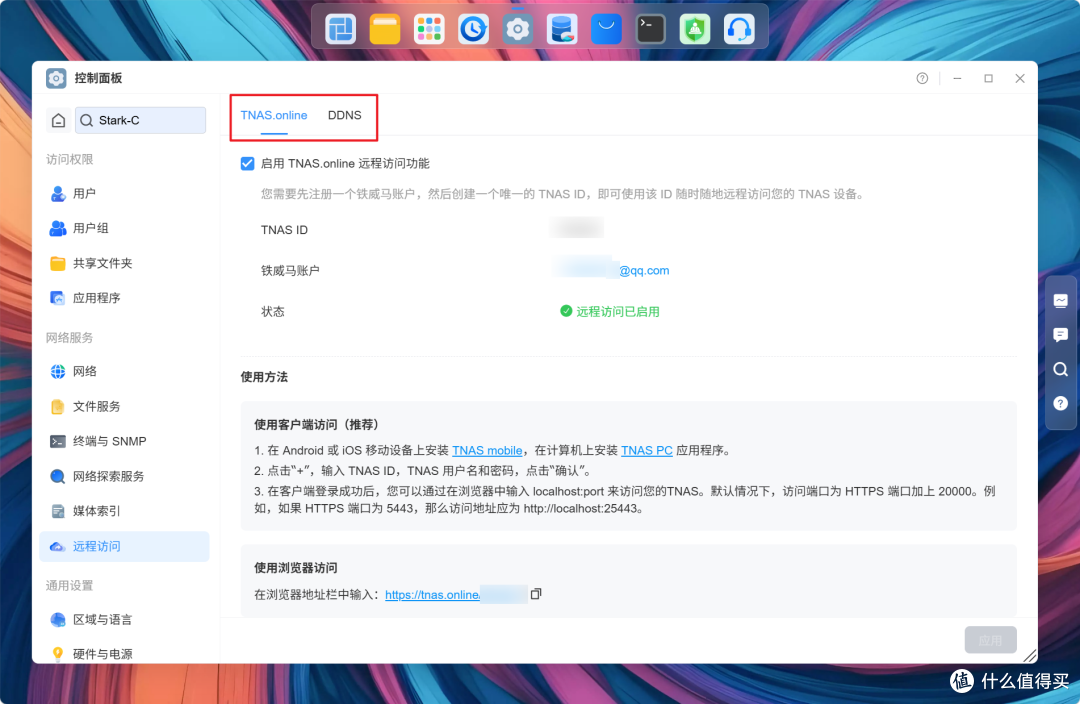Go to control panel home icon

(59, 121)
